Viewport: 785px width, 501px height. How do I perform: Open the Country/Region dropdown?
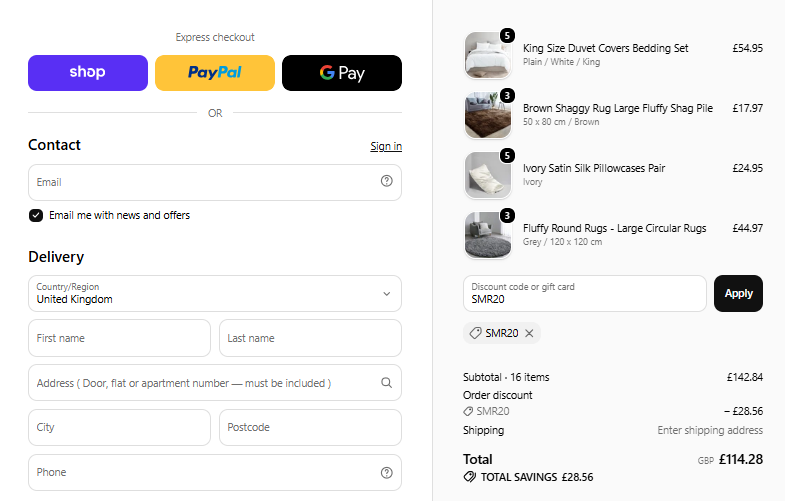tap(215, 294)
